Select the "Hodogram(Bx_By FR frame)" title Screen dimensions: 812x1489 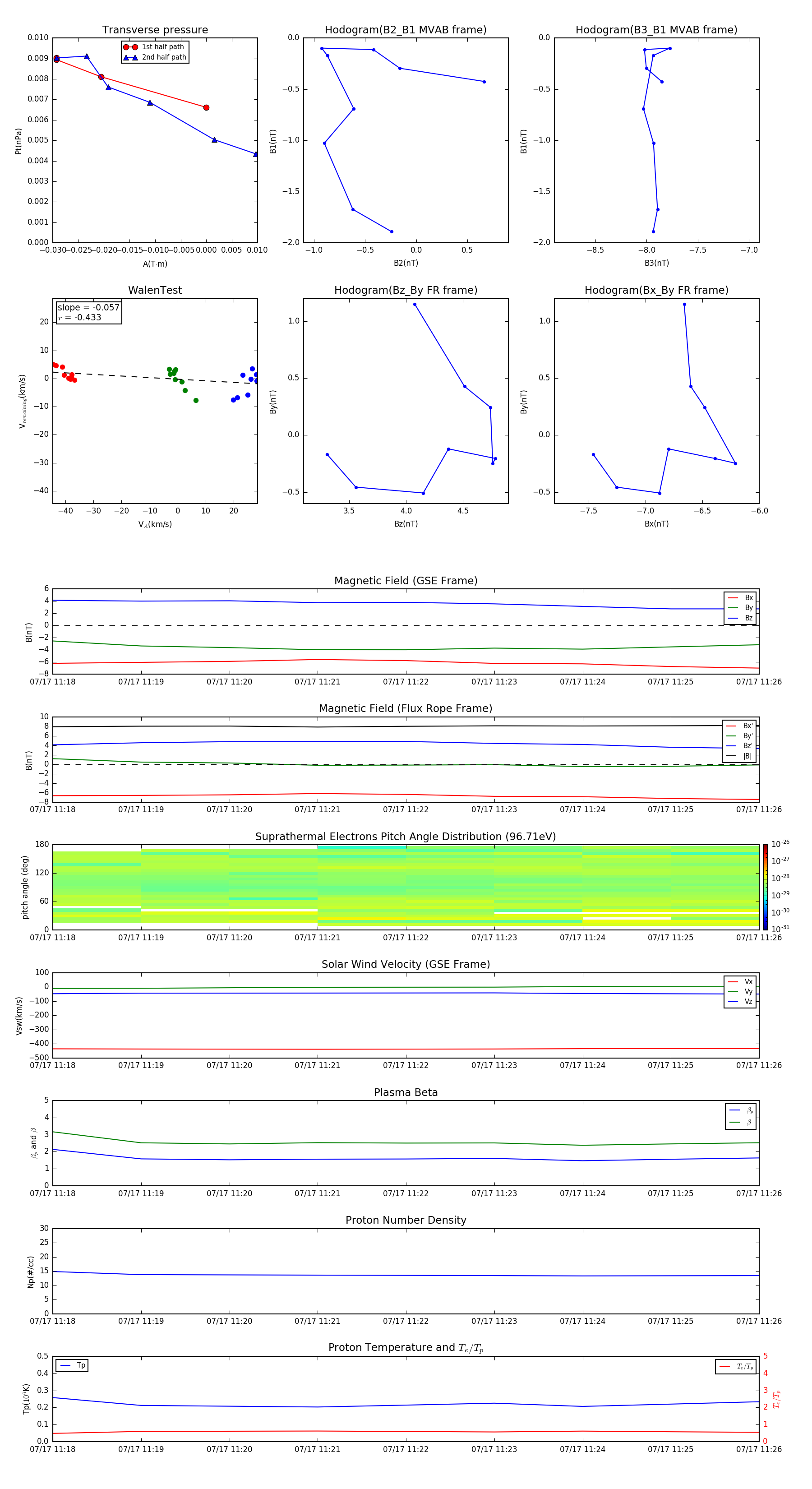coord(656,290)
